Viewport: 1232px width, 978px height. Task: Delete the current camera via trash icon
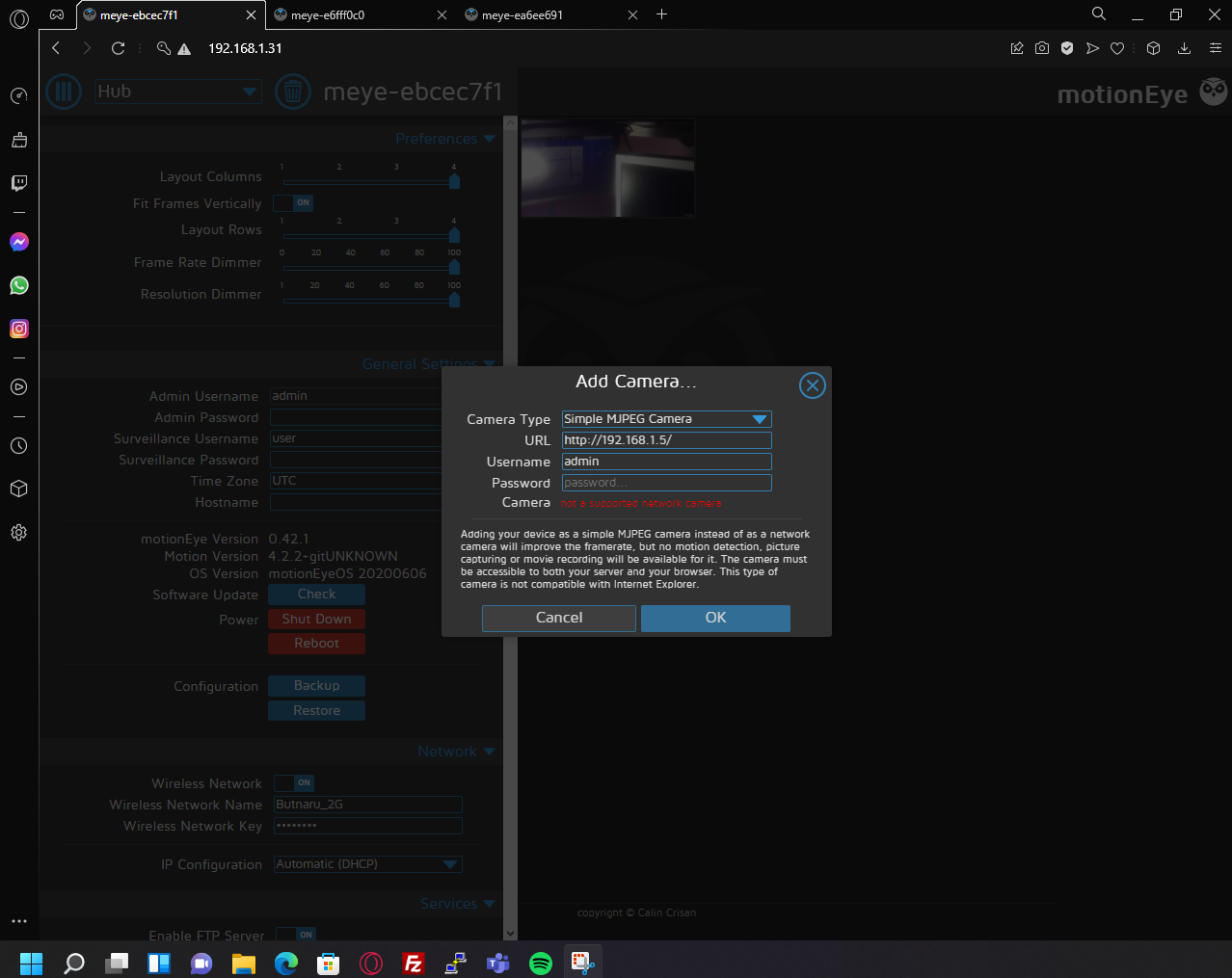pos(293,92)
